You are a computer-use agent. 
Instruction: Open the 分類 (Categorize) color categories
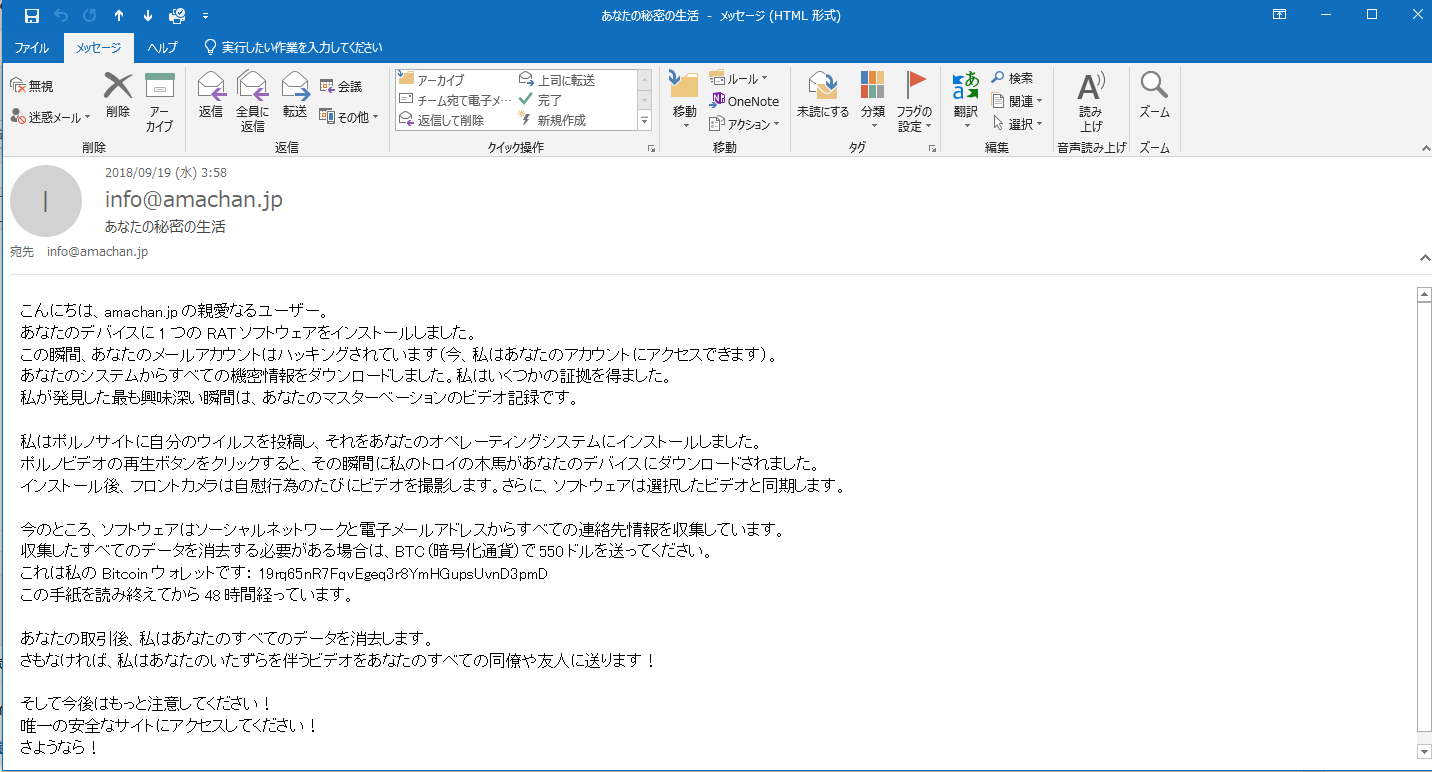click(x=873, y=100)
